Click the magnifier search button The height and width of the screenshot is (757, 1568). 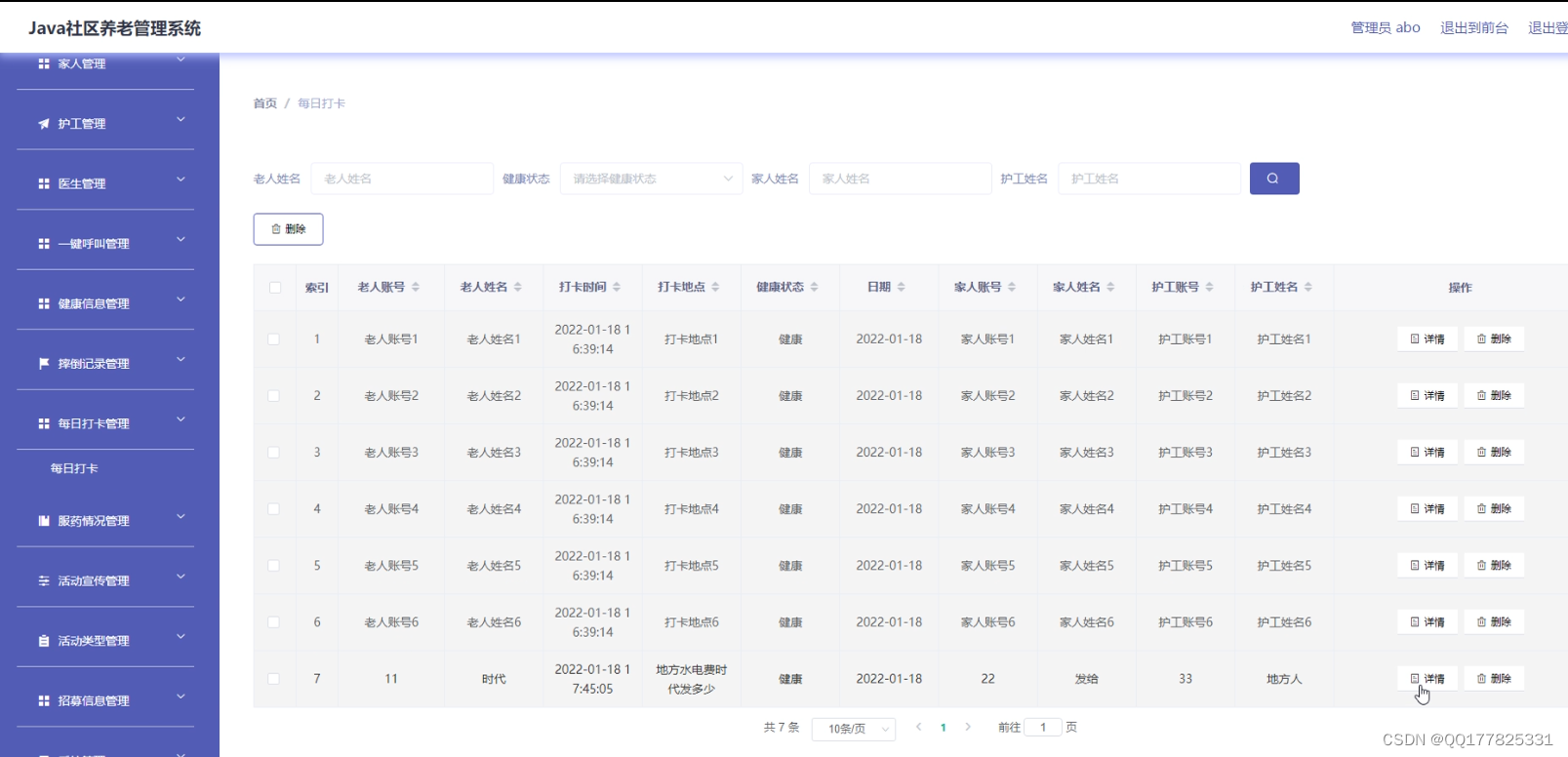[1273, 179]
